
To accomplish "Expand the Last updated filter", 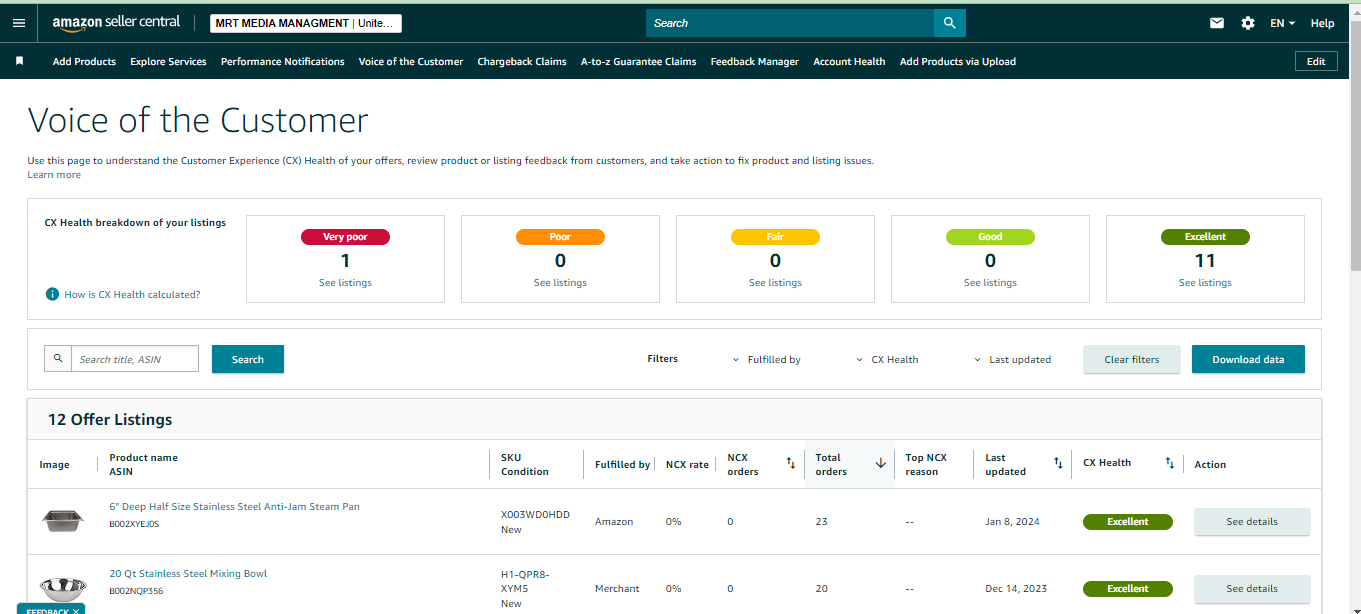I will click(1012, 359).
